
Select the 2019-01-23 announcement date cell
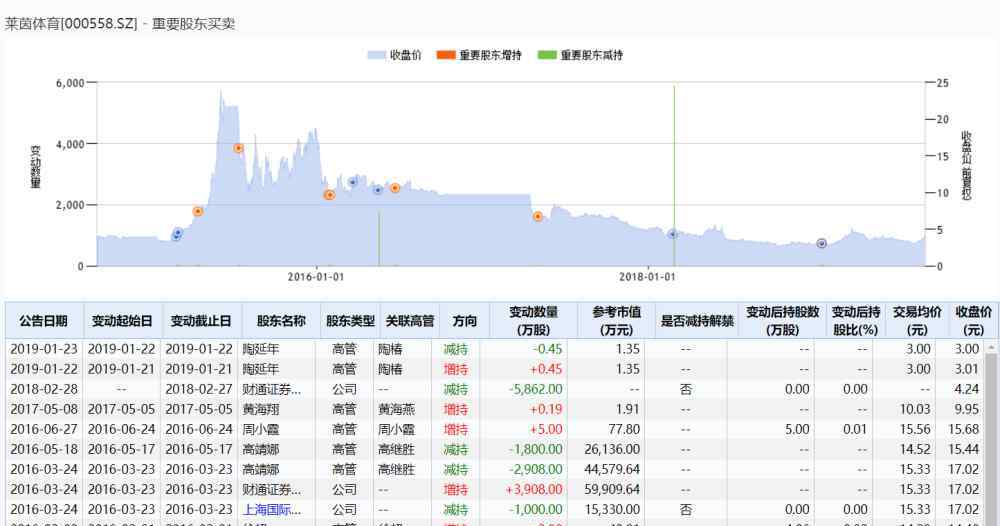pyautogui.click(x=44, y=349)
